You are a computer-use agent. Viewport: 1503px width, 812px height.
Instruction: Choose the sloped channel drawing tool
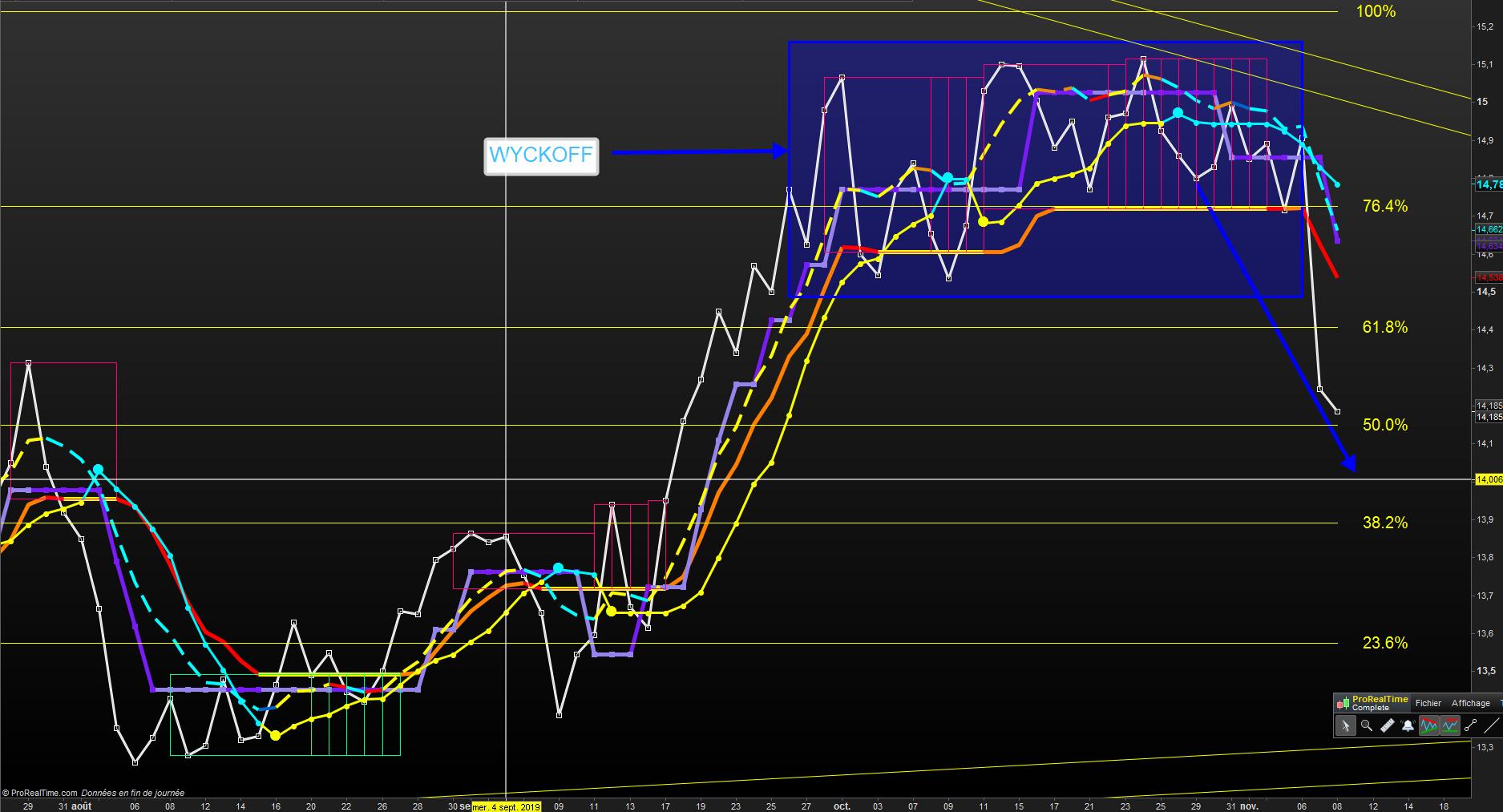point(1428,725)
